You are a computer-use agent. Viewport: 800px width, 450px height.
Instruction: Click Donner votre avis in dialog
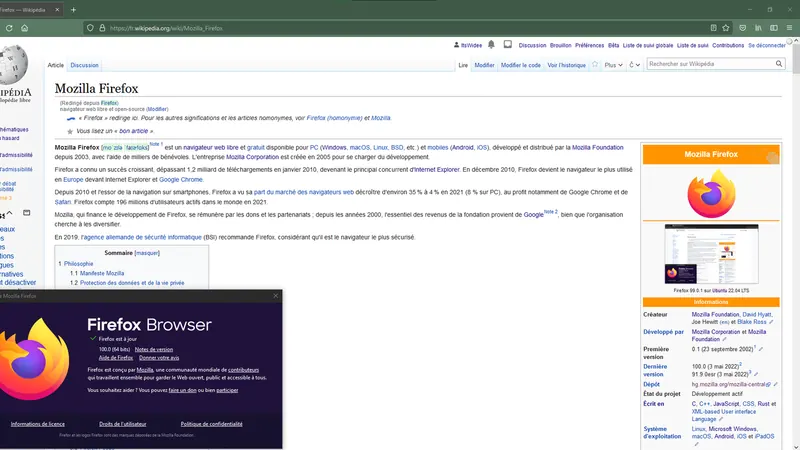coord(159,358)
